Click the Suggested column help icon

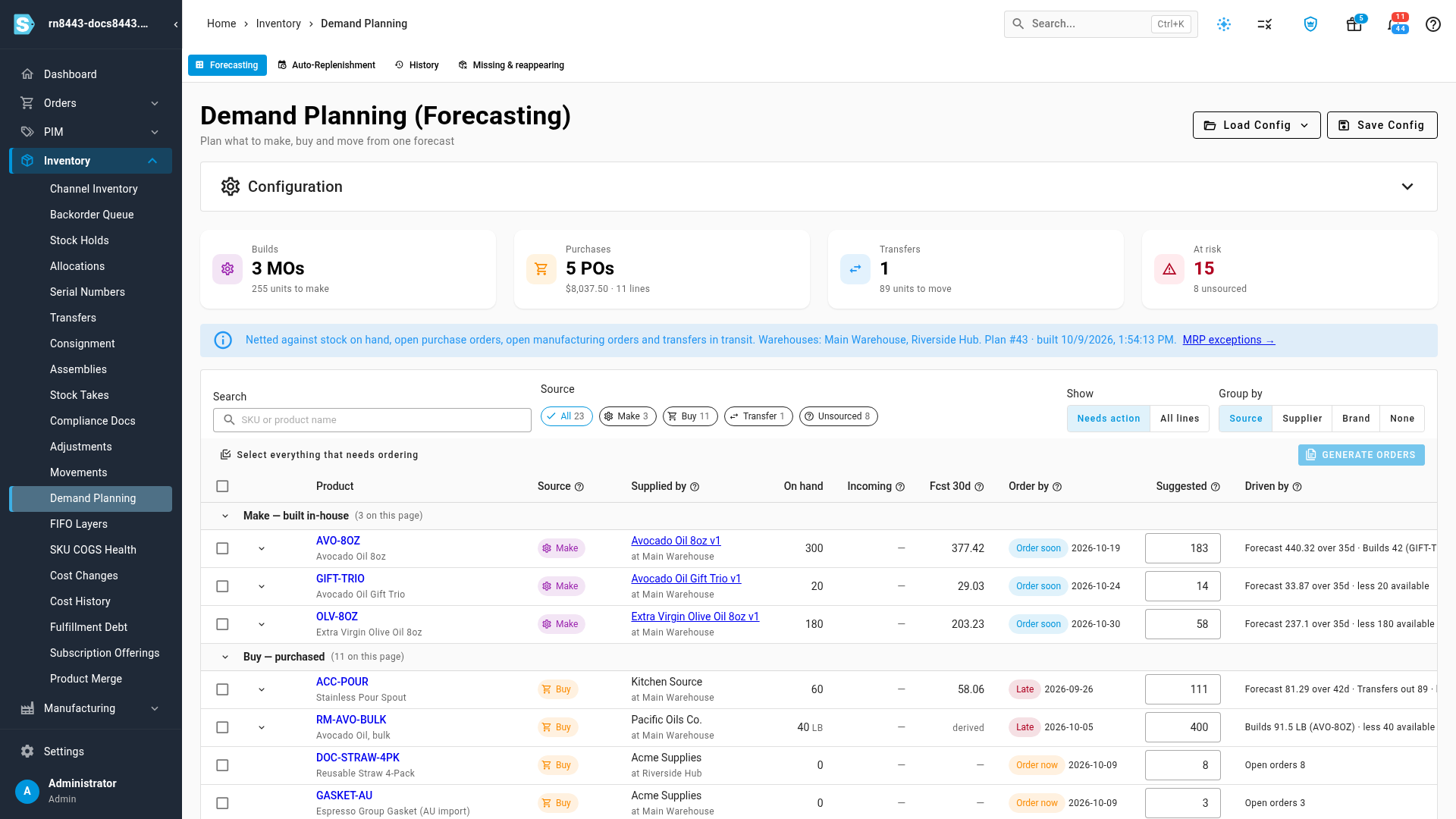(1216, 487)
